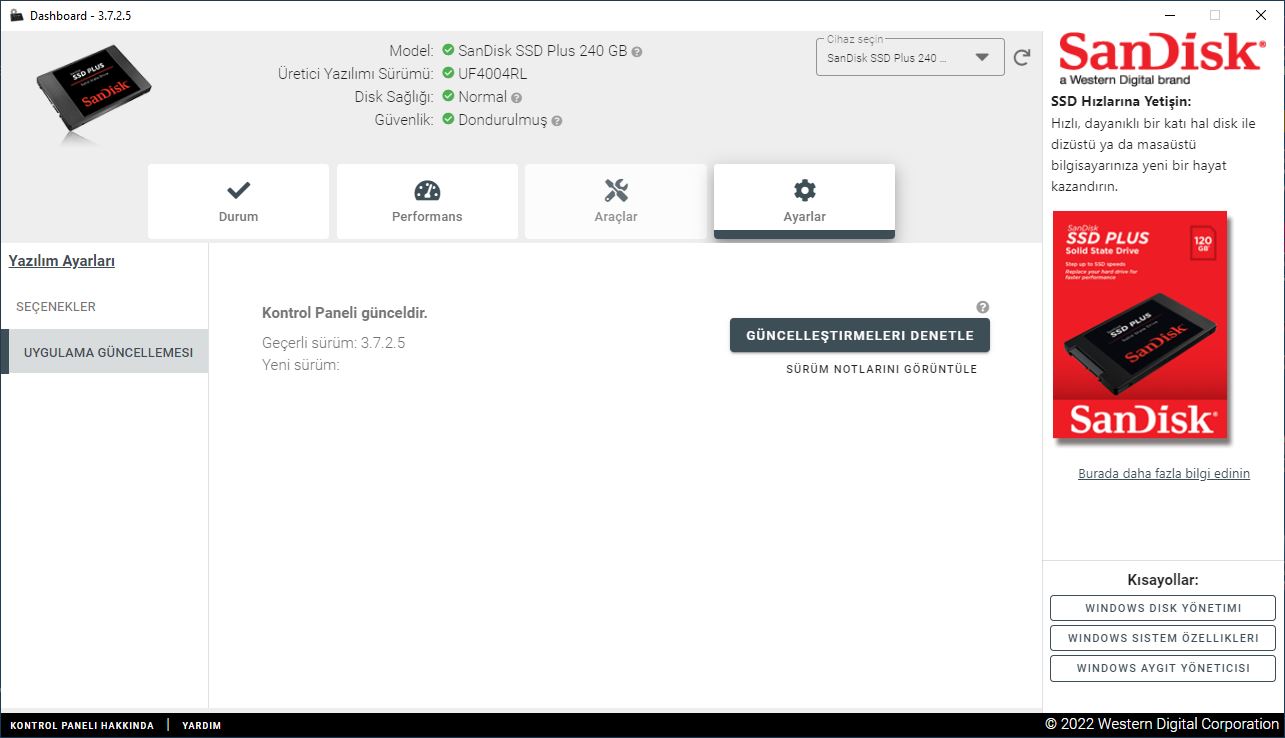Click the SSD Plus product box advertisement

pos(1140,326)
